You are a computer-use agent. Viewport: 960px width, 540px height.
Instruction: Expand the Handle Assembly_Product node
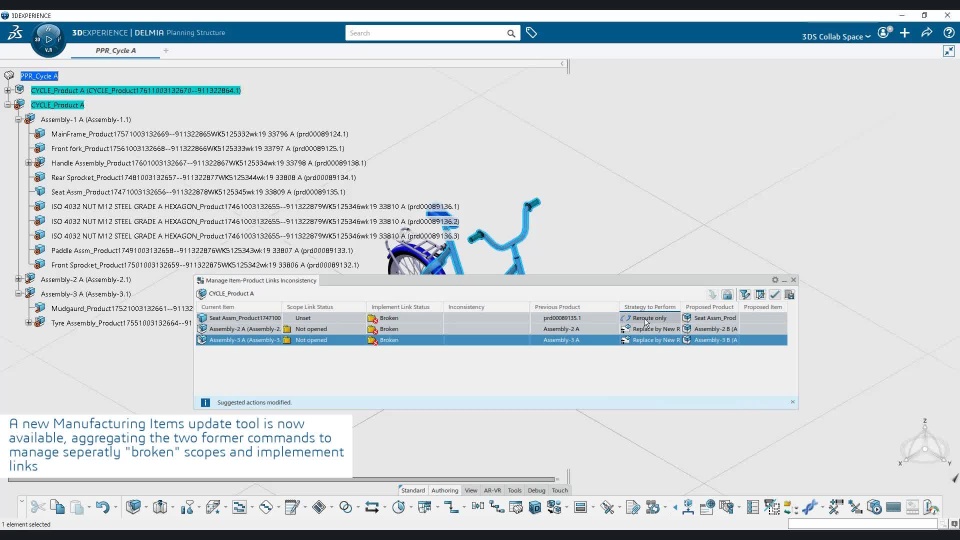click(28, 163)
